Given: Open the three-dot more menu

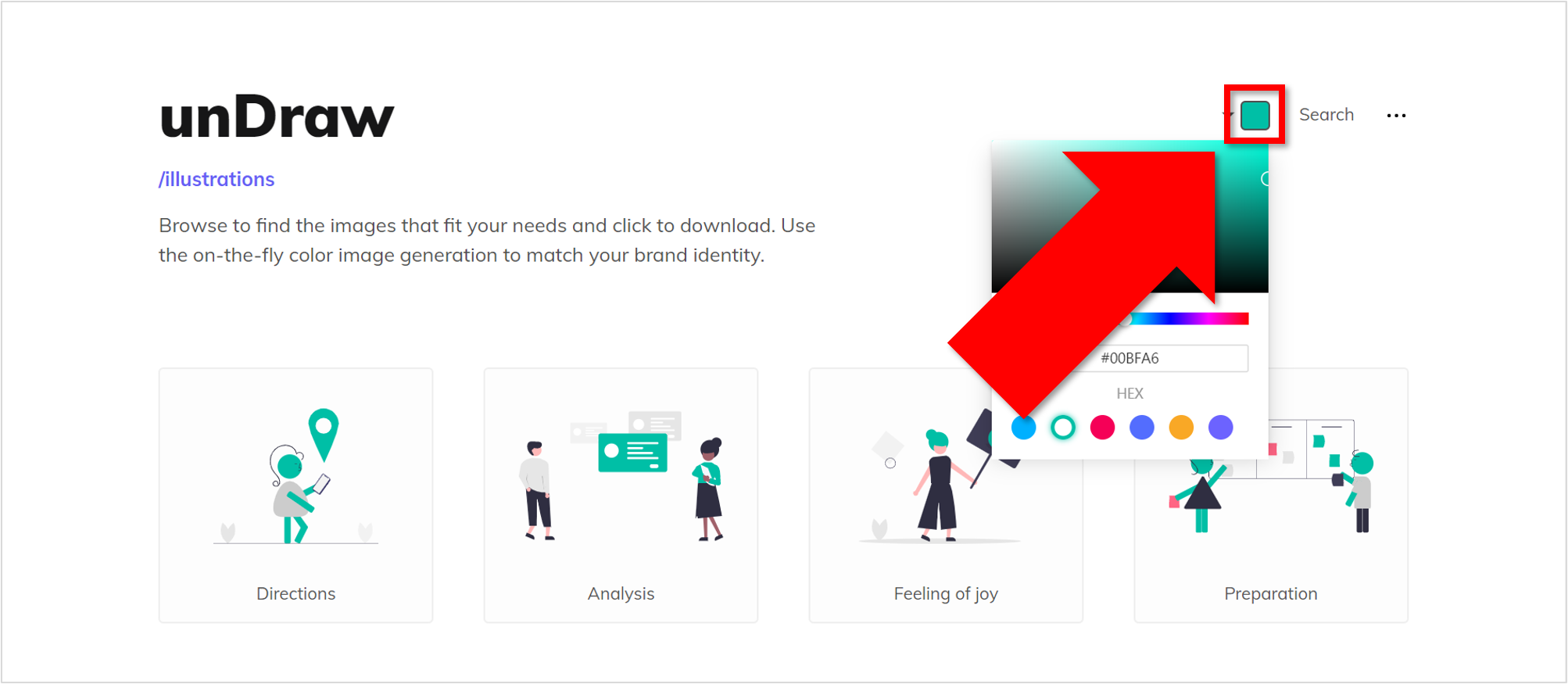Looking at the screenshot, I should point(1396,116).
